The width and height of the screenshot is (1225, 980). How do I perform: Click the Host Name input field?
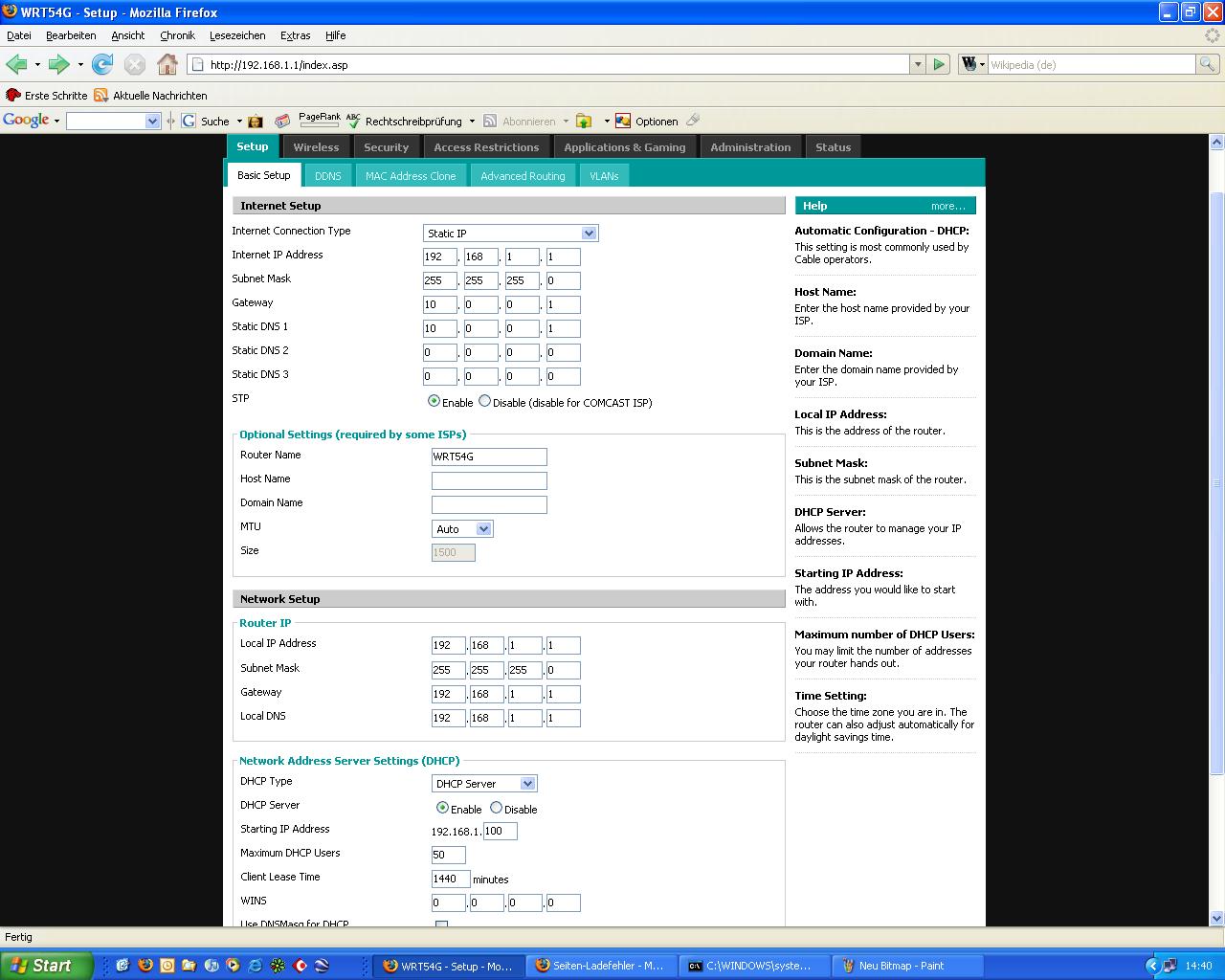point(489,480)
